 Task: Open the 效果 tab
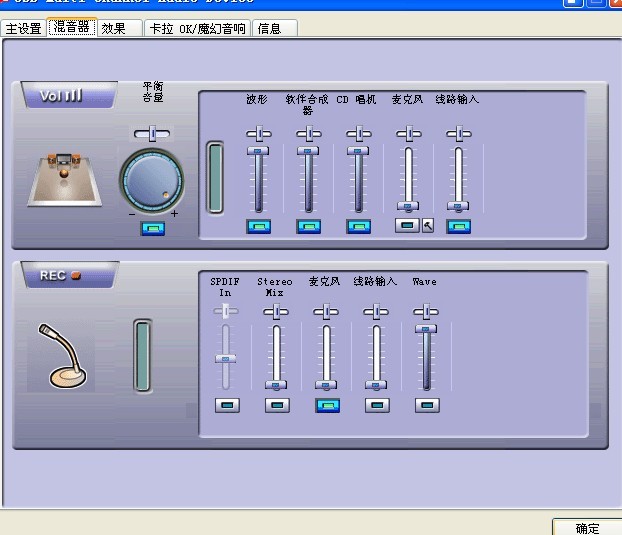point(119,29)
